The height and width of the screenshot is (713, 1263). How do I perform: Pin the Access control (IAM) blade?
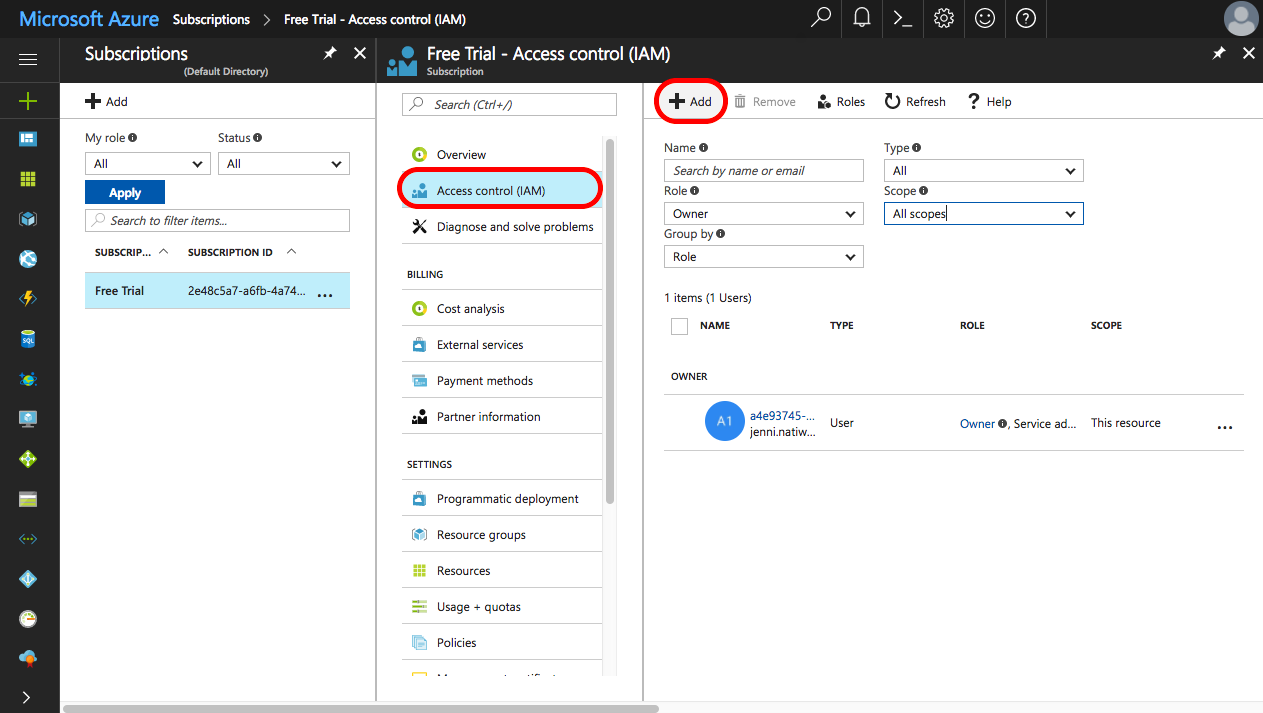pos(1219,54)
